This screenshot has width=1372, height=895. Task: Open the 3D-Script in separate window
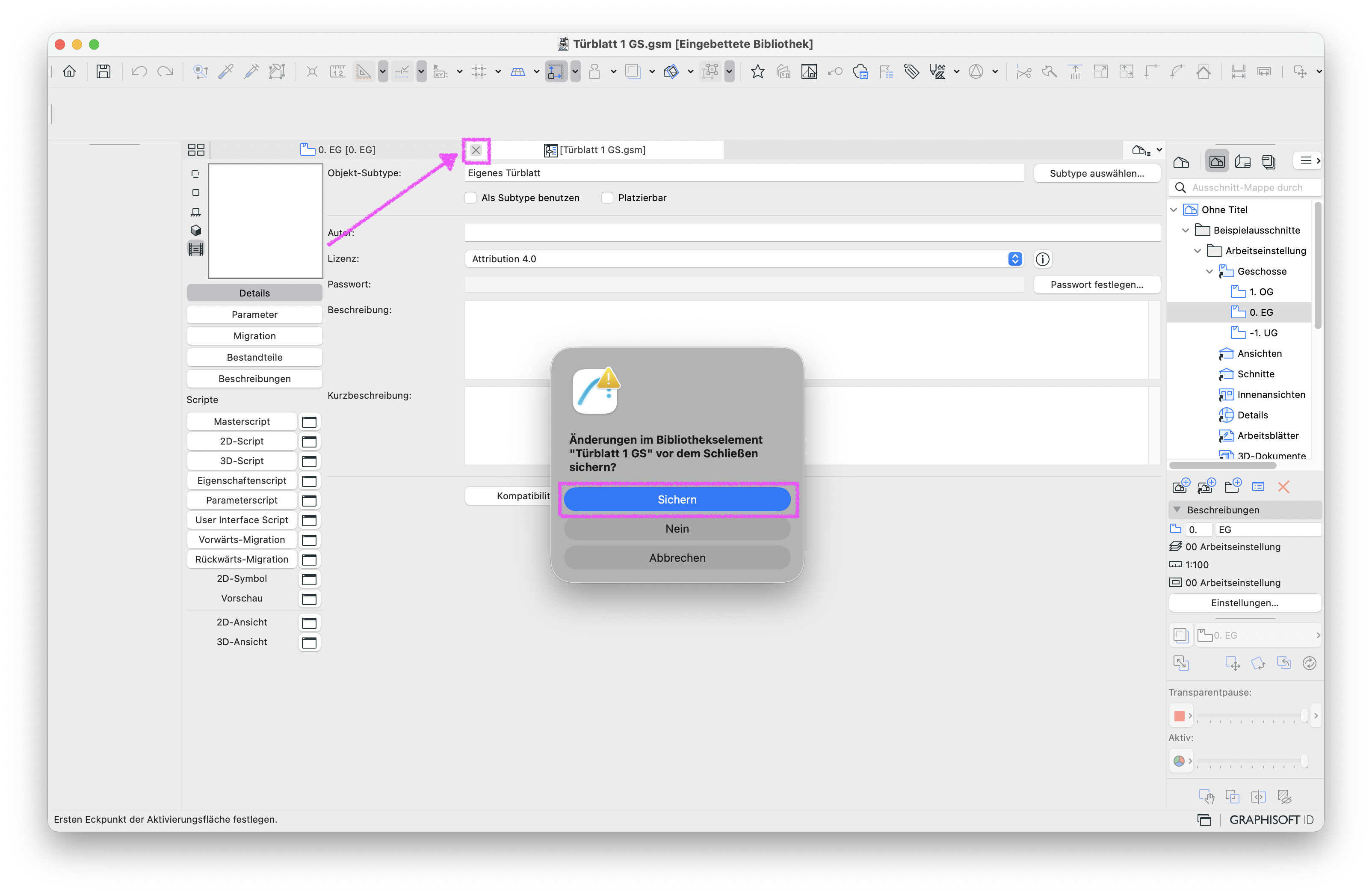click(310, 461)
